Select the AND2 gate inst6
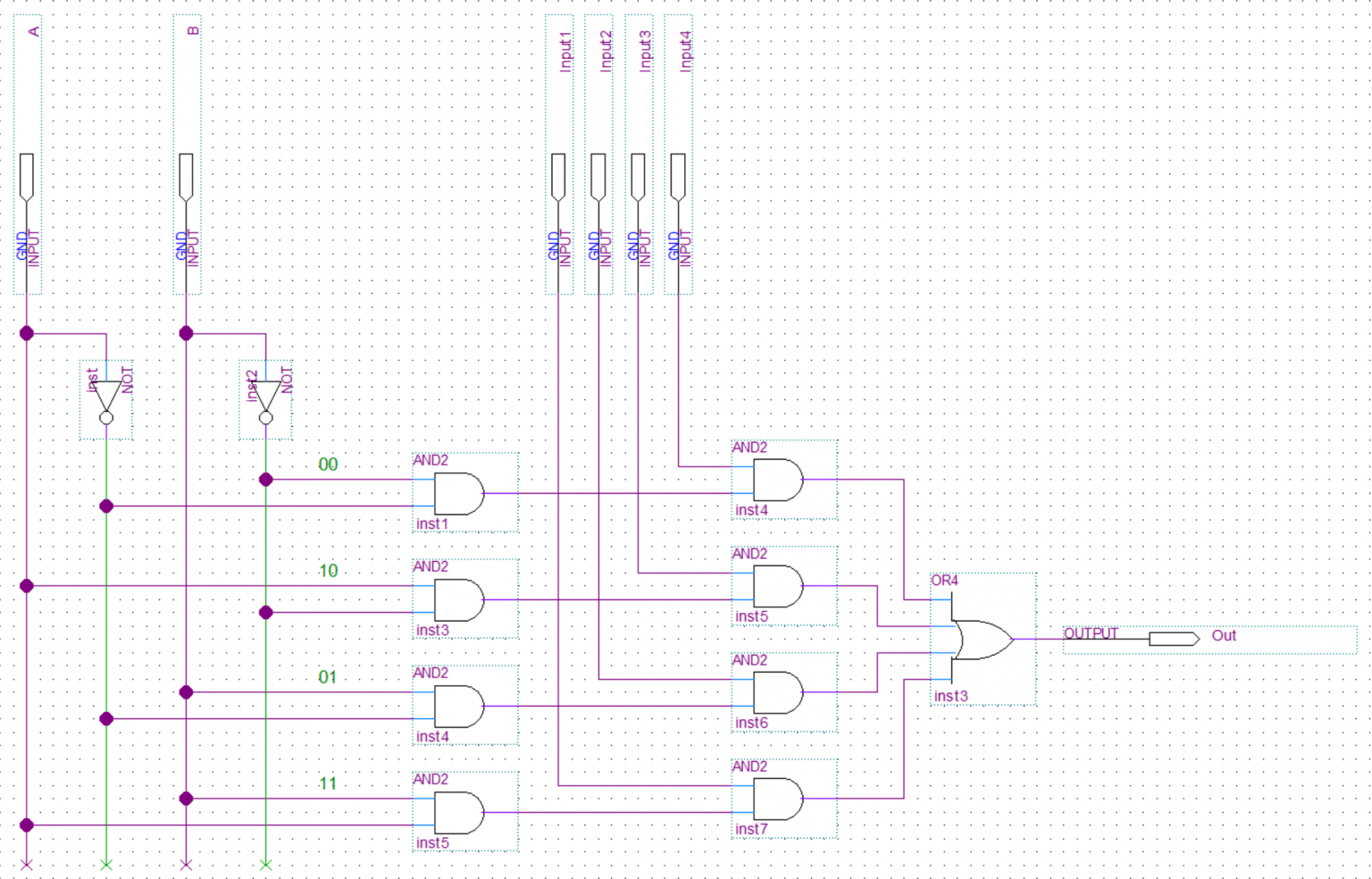This screenshot has height=879, width=1372. 777,691
